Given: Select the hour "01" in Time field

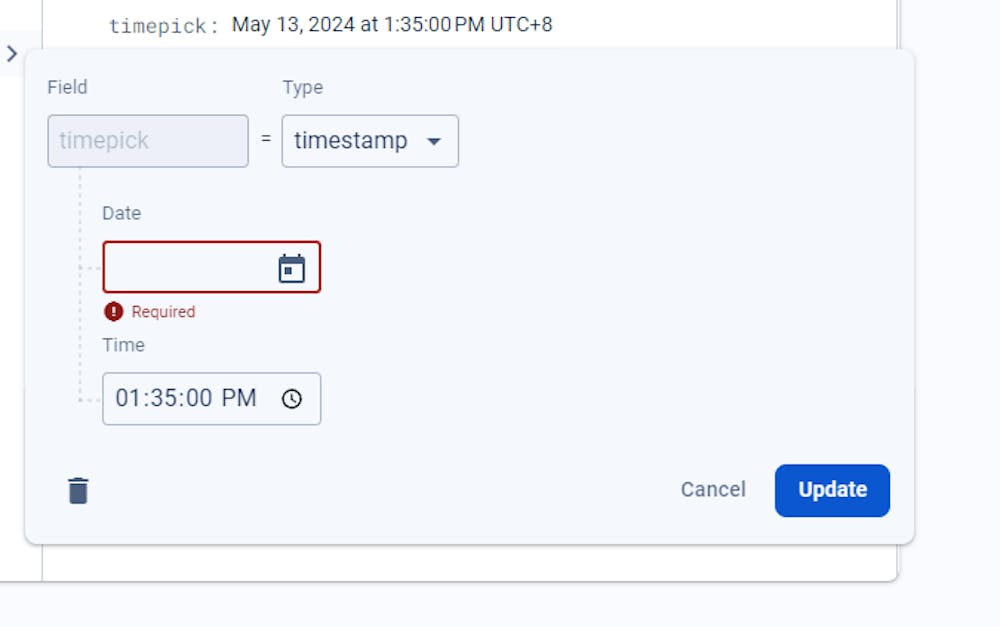Looking at the screenshot, I should point(127,398).
